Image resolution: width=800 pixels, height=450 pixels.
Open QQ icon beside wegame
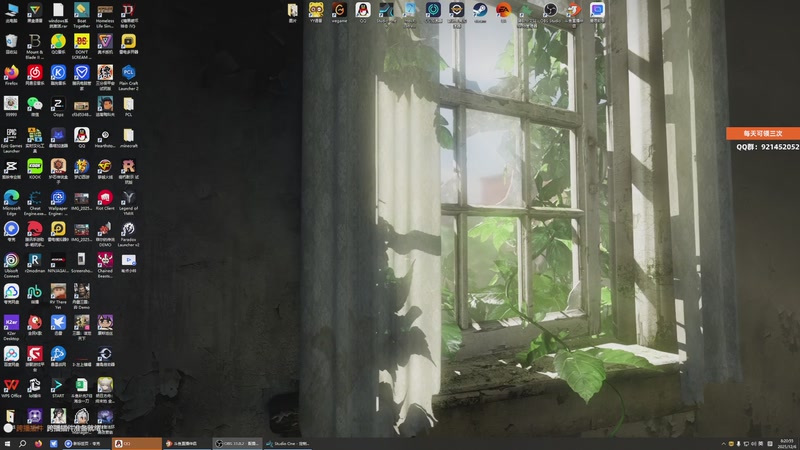[363, 12]
